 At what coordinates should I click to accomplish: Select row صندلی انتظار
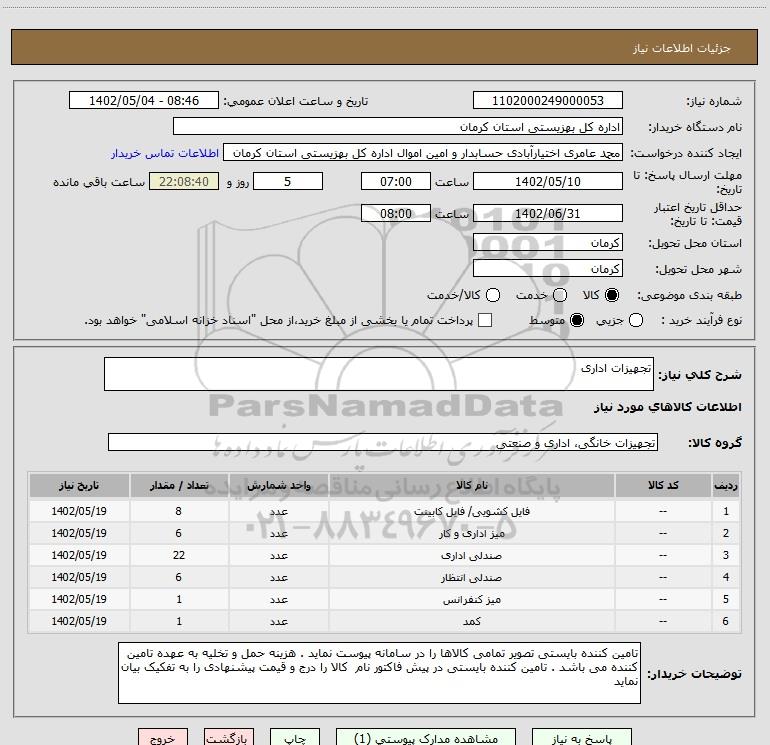(x=385, y=578)
